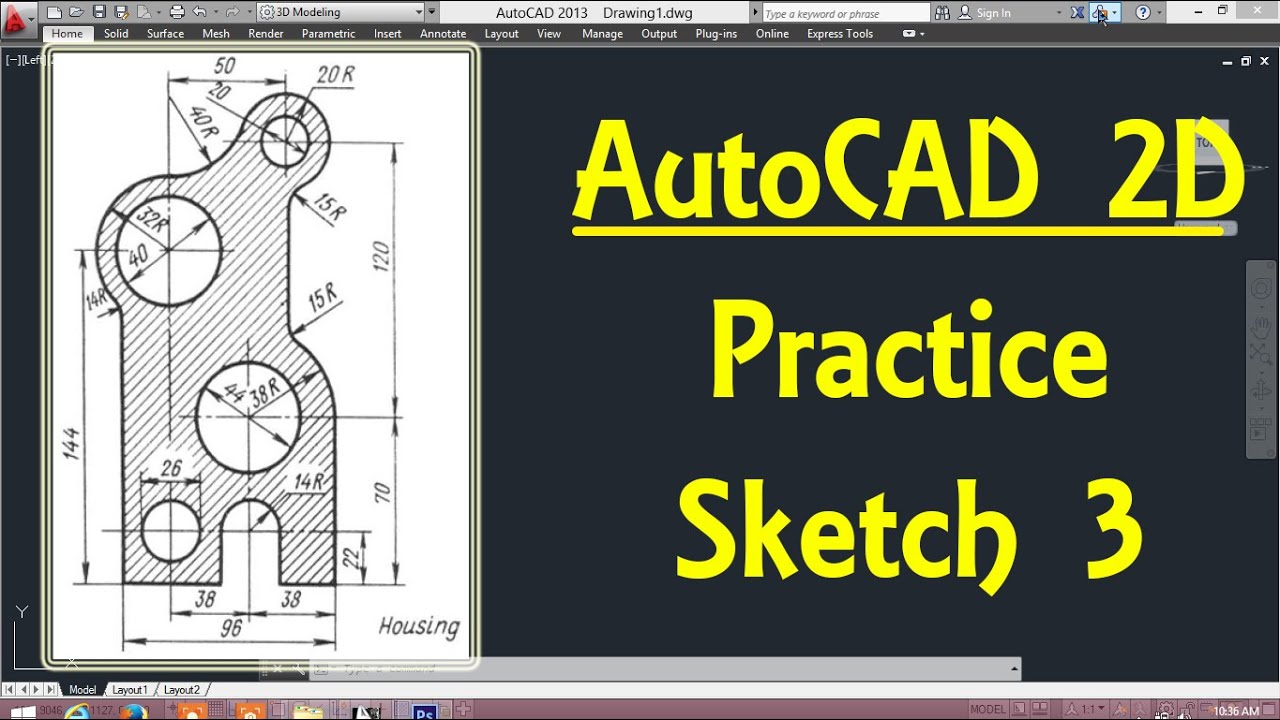Expand the Help dropdown arrow
This screenshot has height=720, width=1280.
tap(1159, 13)
